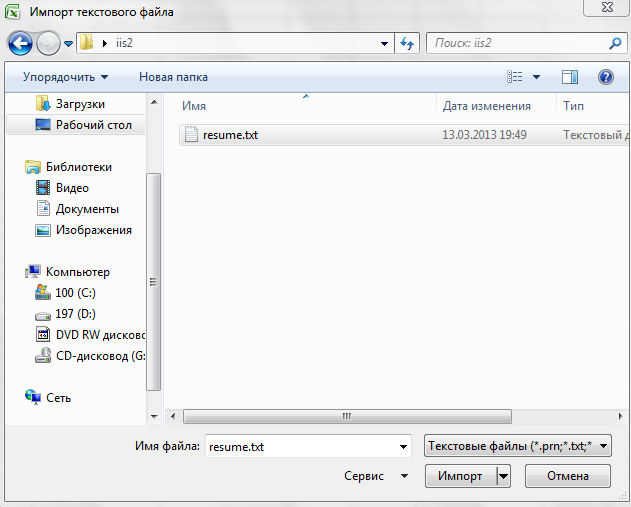The width and height of the screenshot is (631, 507).
Task: Click the file list scroll-right arrow
Action: 621,416
